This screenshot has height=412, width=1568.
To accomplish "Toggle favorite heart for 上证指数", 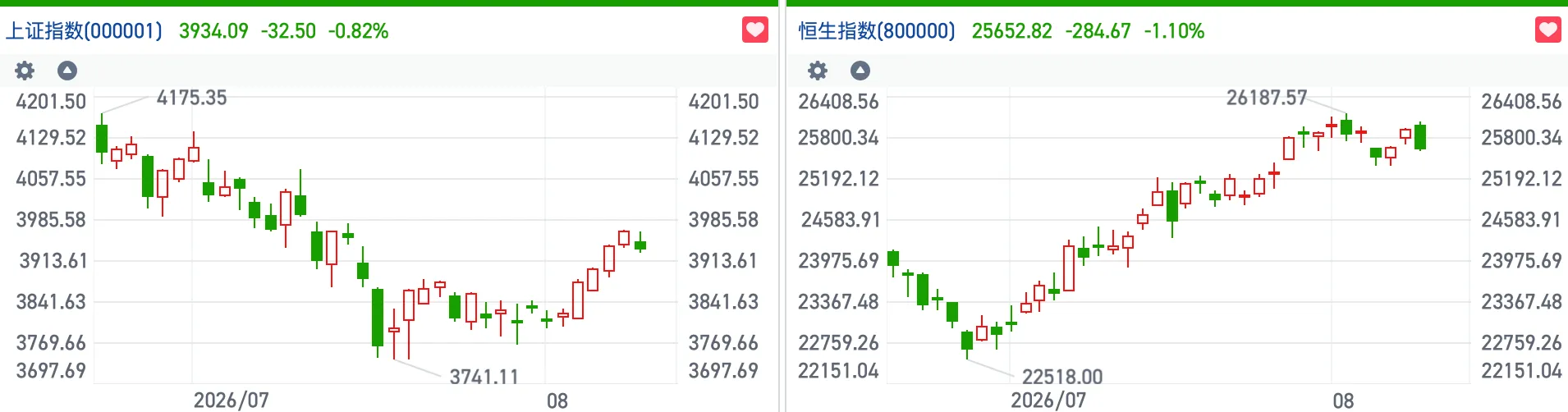I will 755,30.
